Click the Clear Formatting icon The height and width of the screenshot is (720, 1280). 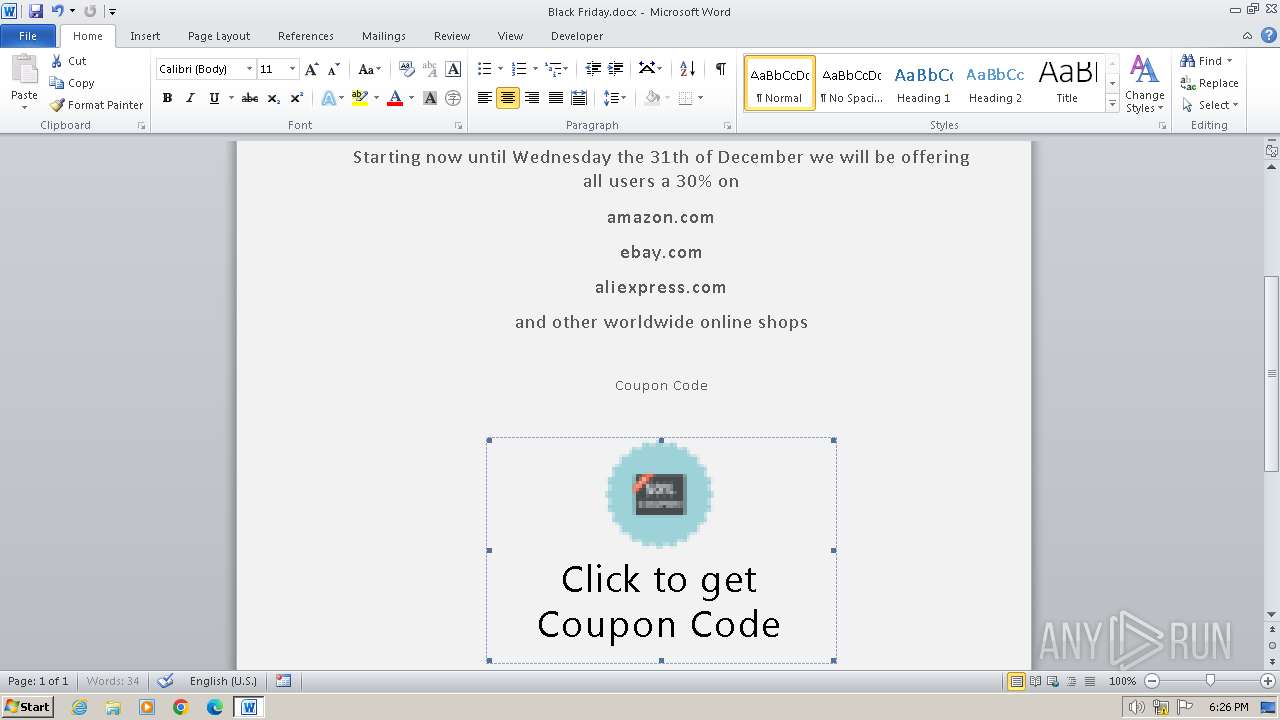[406, 69]
